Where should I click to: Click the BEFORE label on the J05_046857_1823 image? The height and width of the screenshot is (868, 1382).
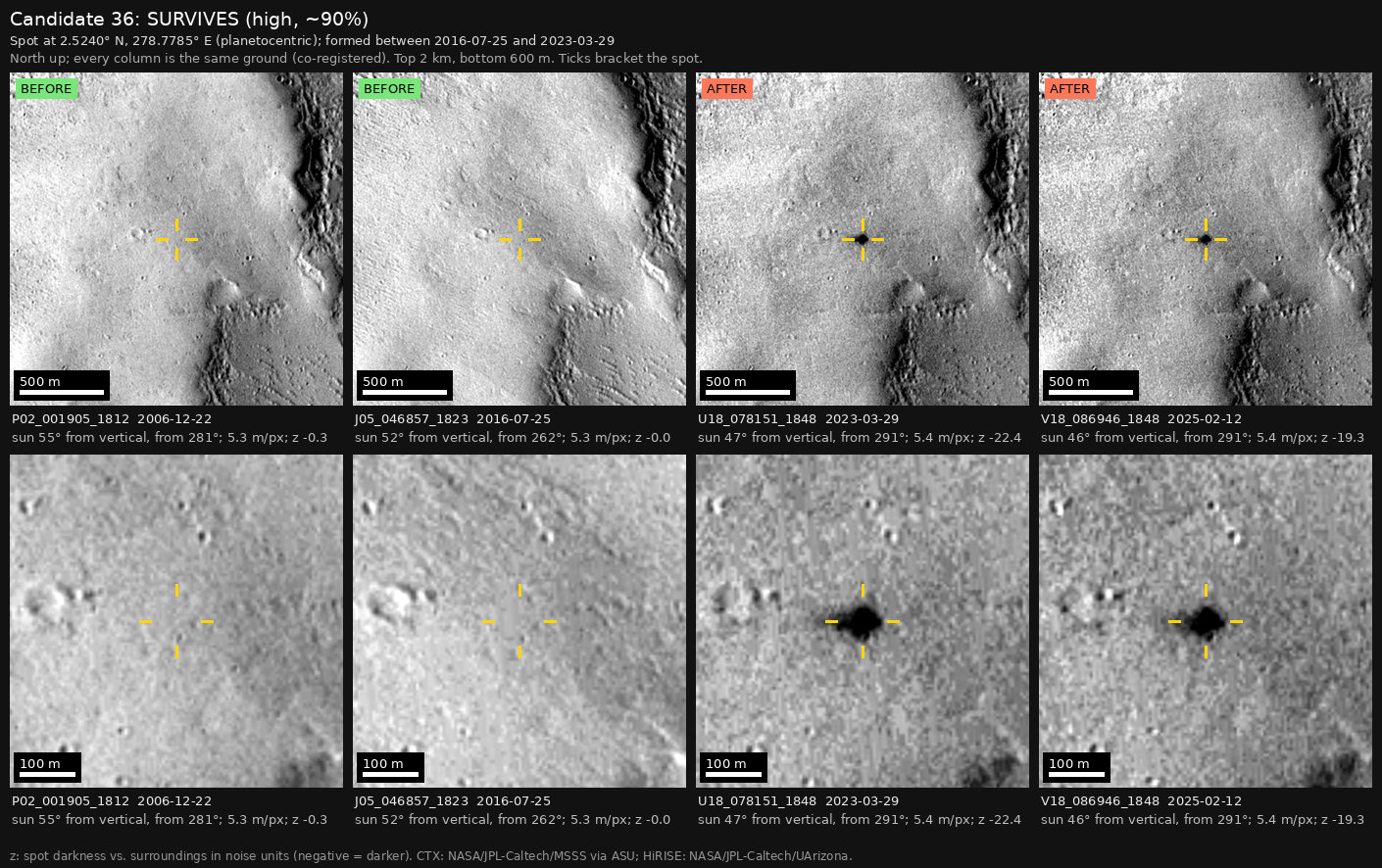coord(389,89)
